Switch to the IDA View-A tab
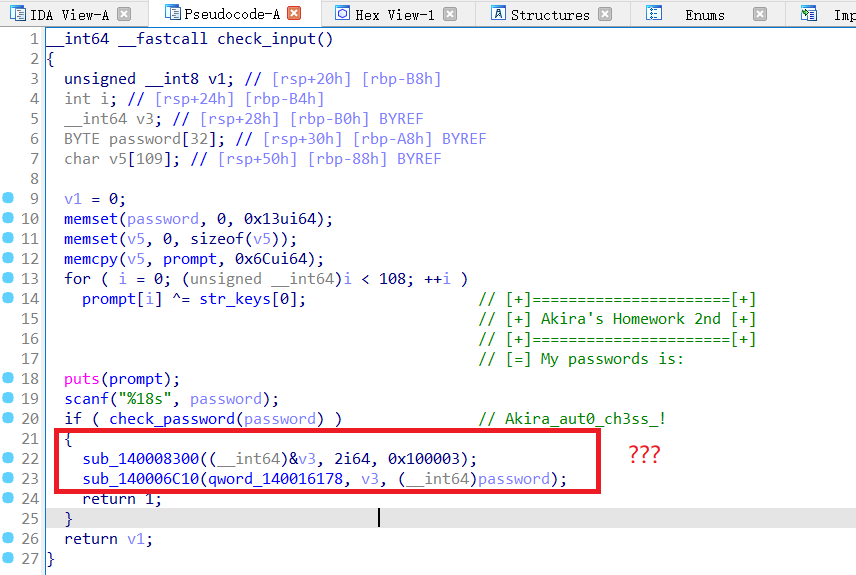This screenshot has height=575, width=856. [x=69, y=15]
